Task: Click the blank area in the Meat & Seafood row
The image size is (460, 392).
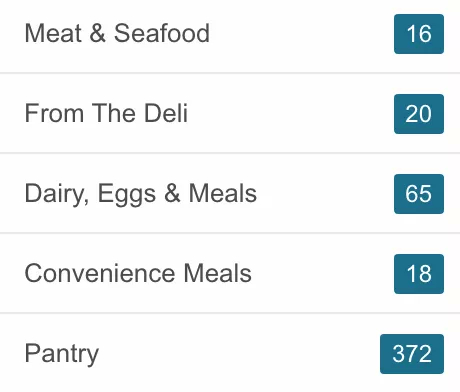Action: pyautogui.click(x=302, y=34)
